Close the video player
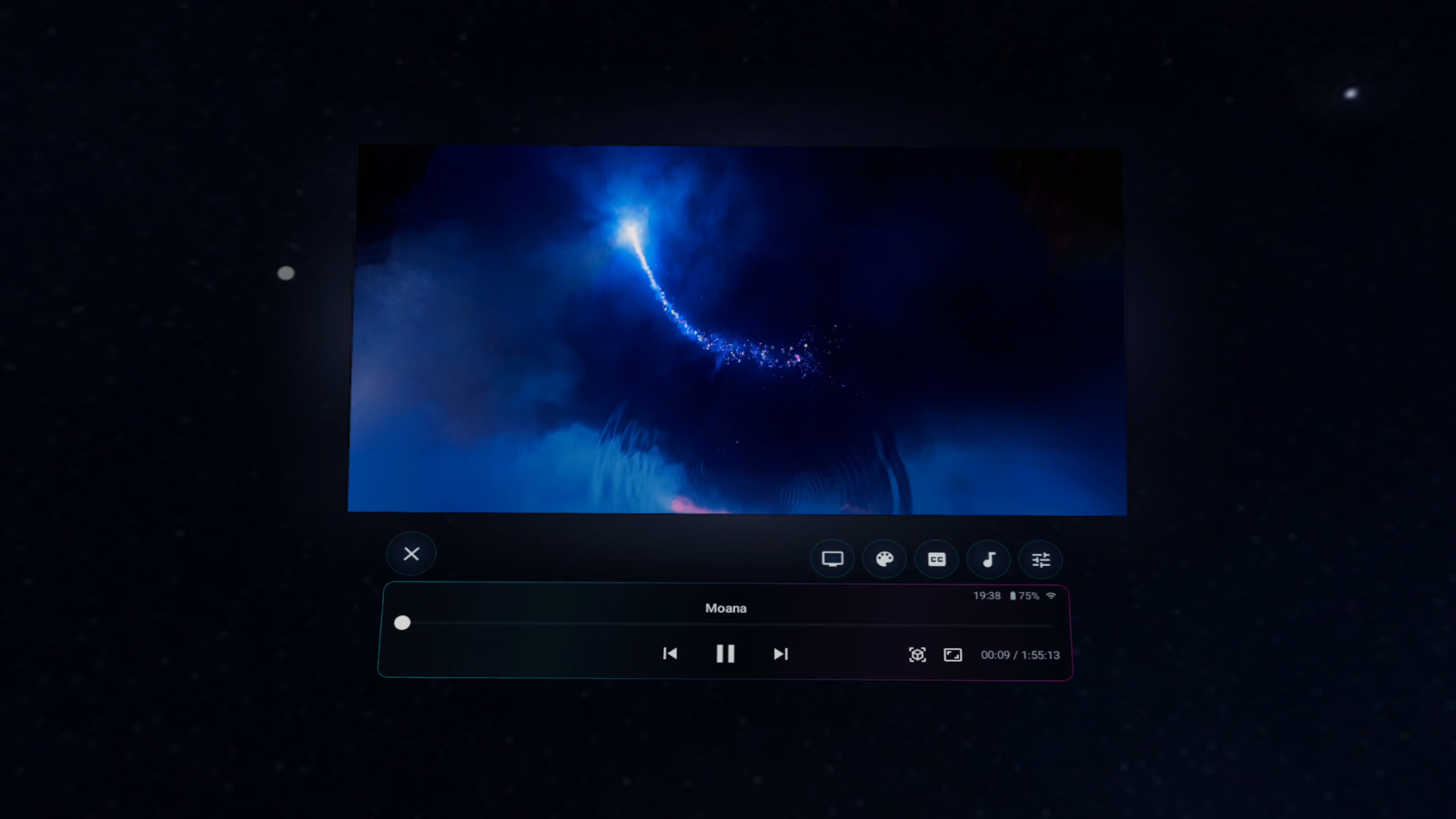 coord(411,553)
